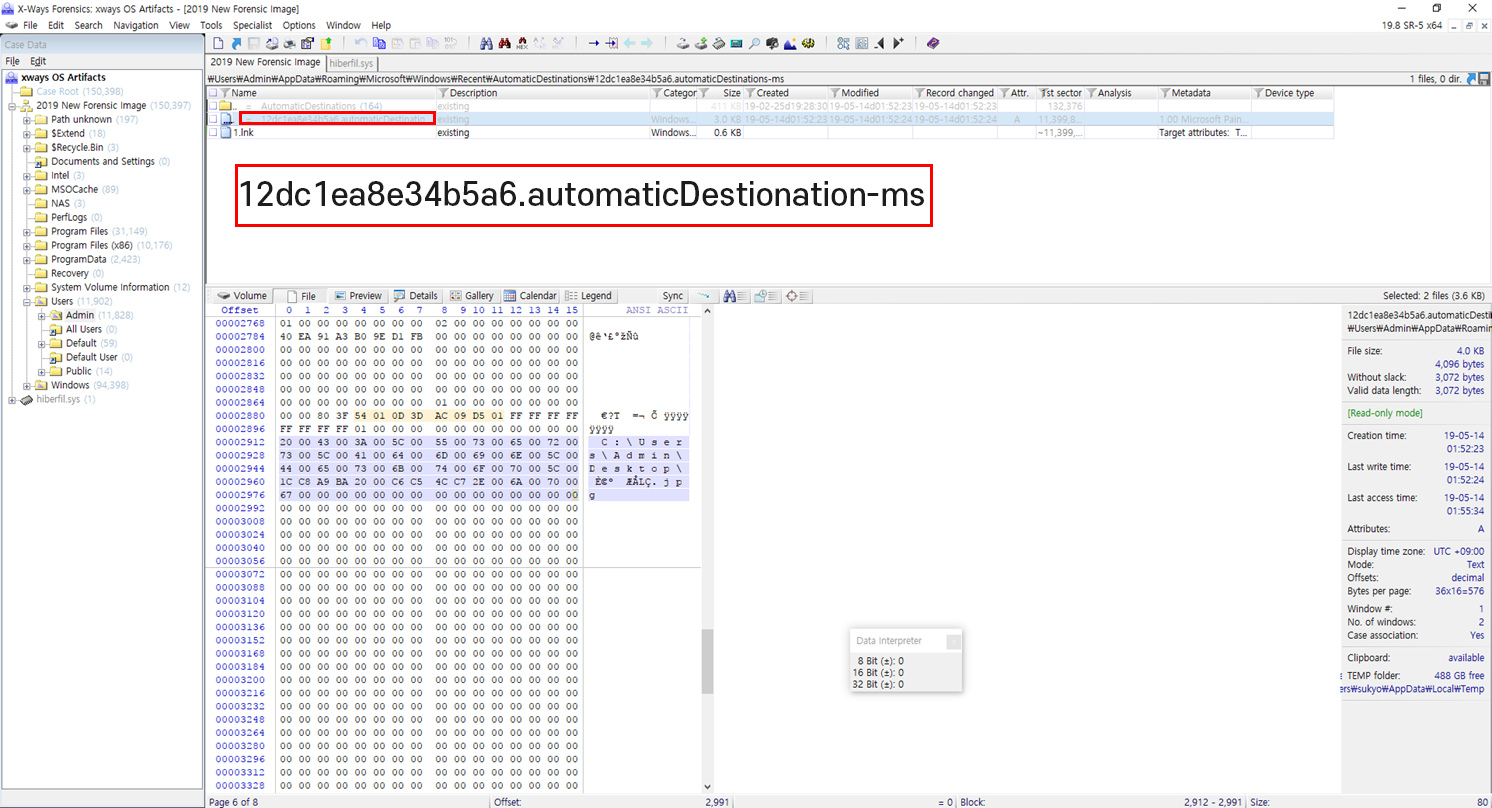1492x808 pixels.
Task: Click the purple Help book icon
Action: [x=932, y=43]
